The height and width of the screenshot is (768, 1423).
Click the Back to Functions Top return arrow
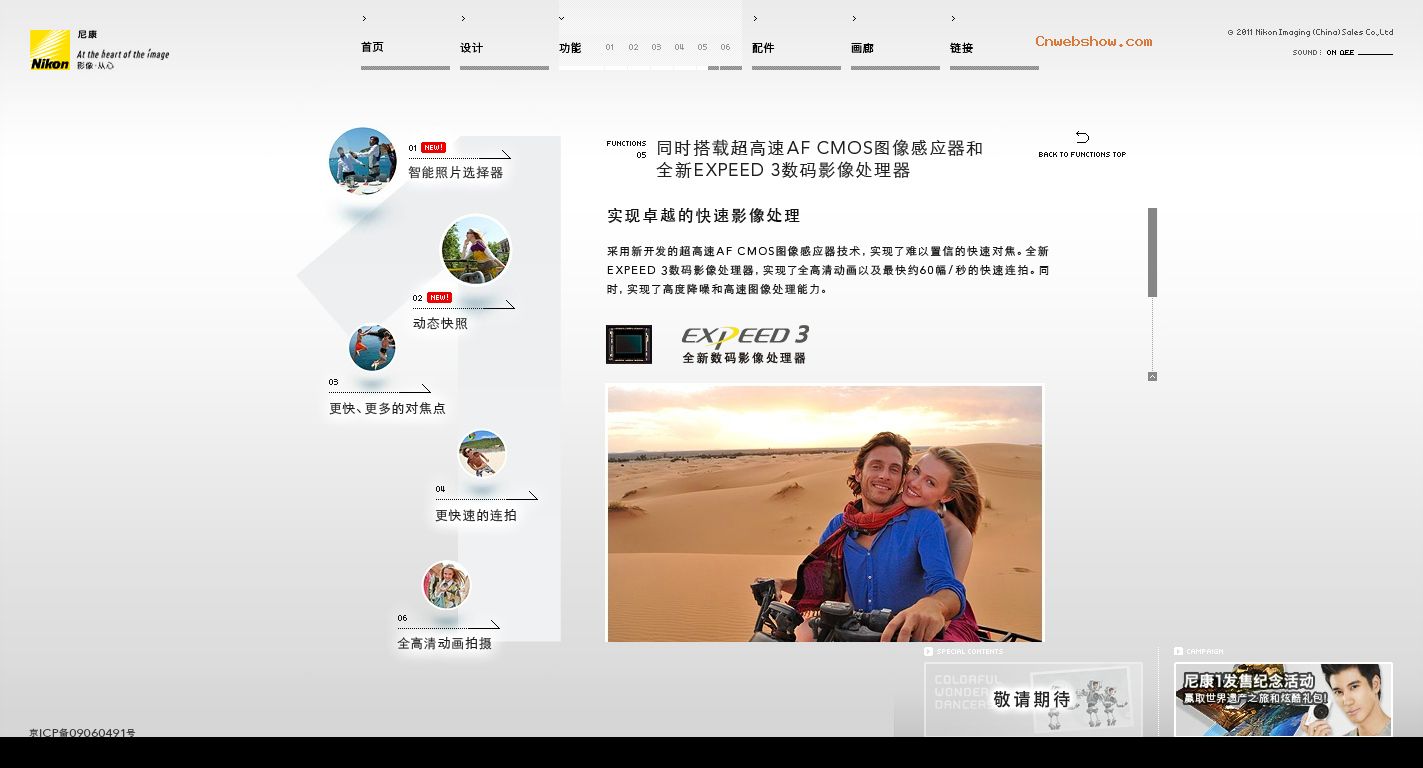tap(1082, 137)
